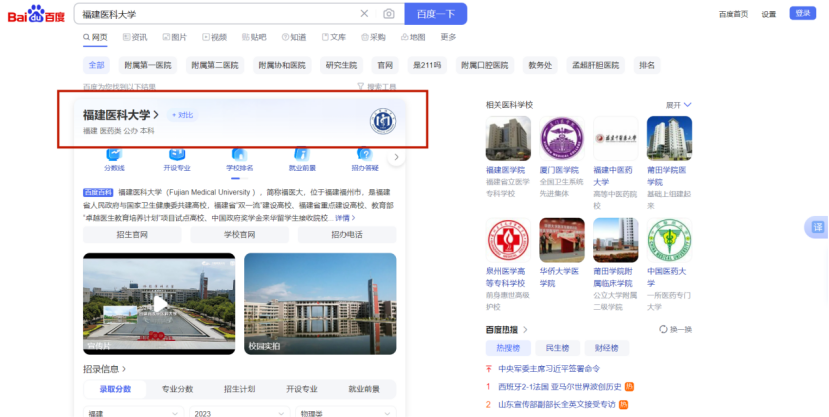This screenshot has width=829, height=417.
Task: Click the 招办电话 button
Action: (347, 235)
